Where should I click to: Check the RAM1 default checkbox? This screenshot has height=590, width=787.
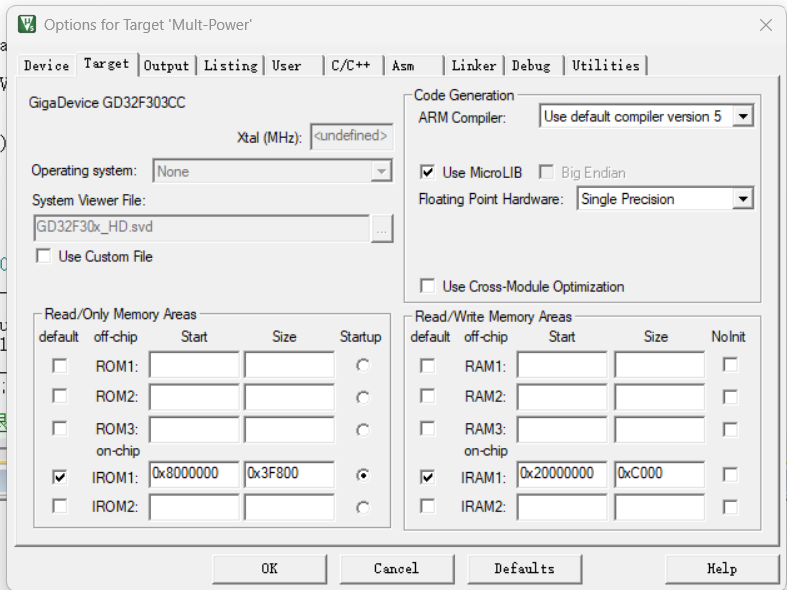[428, 366]
